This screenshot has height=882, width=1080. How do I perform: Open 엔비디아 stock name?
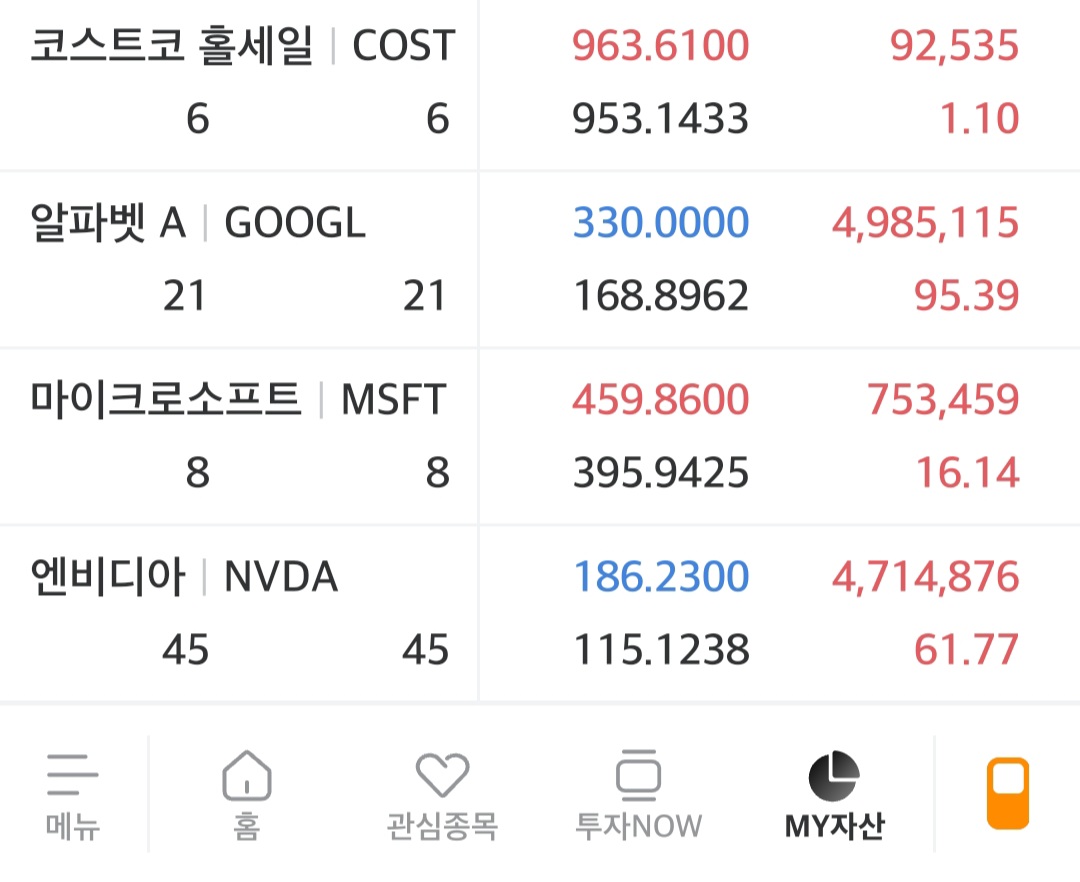pos(107,576)
